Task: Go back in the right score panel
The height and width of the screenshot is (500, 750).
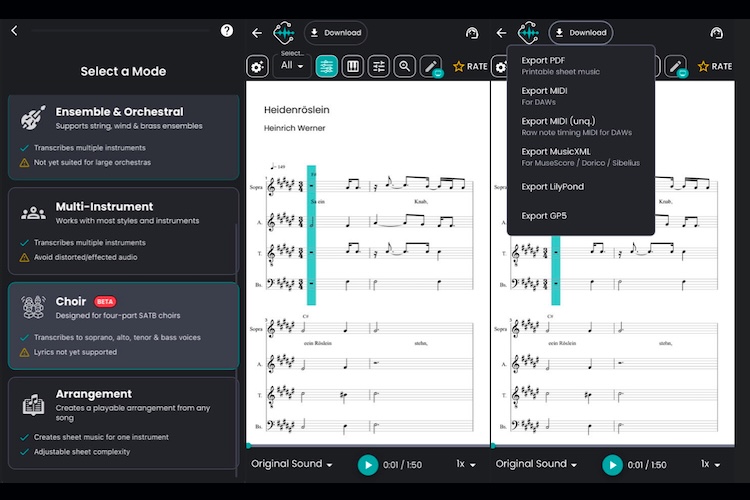Action: point(501,33)
